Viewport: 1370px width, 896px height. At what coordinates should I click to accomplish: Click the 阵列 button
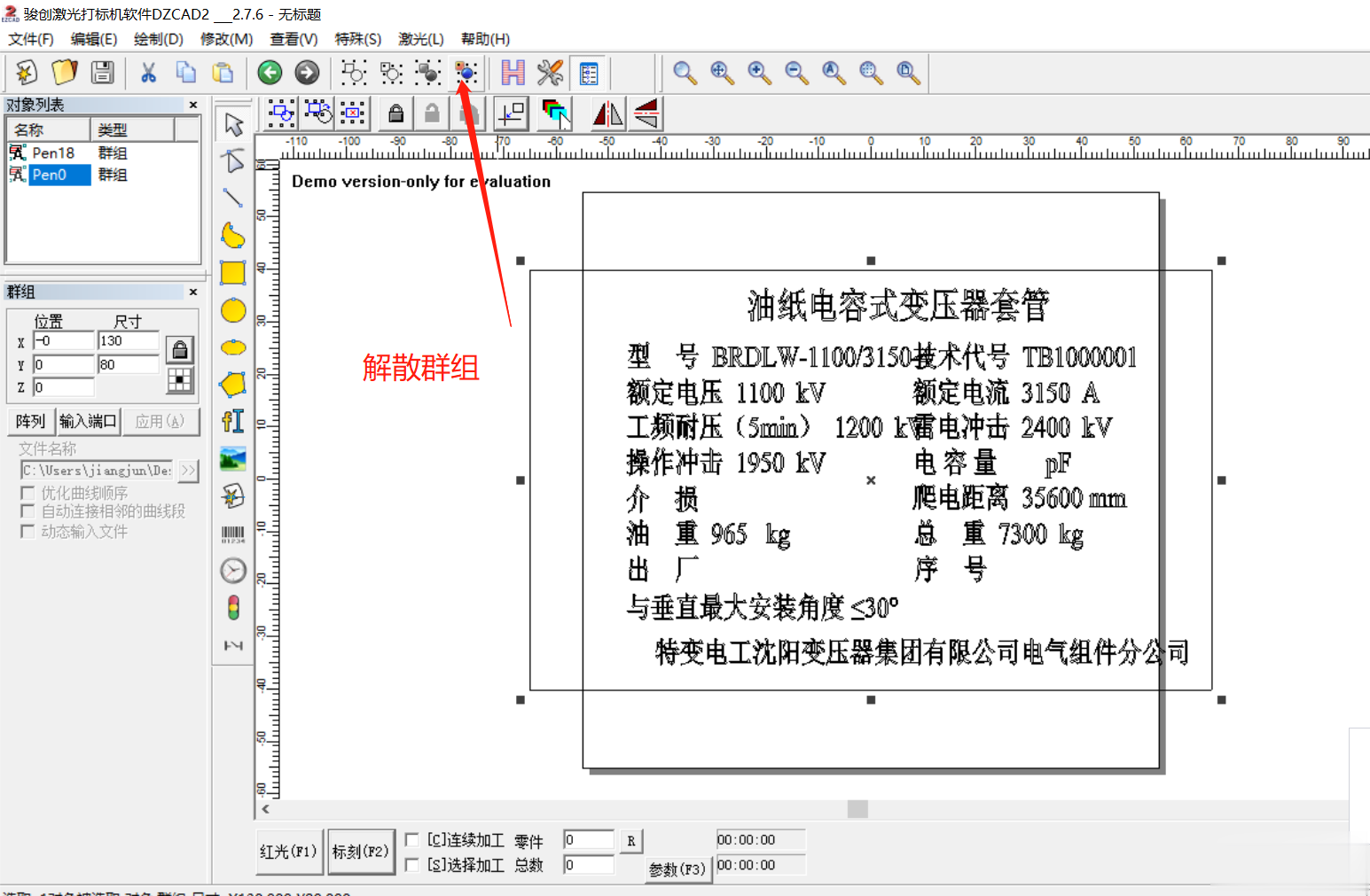point(30,422)
